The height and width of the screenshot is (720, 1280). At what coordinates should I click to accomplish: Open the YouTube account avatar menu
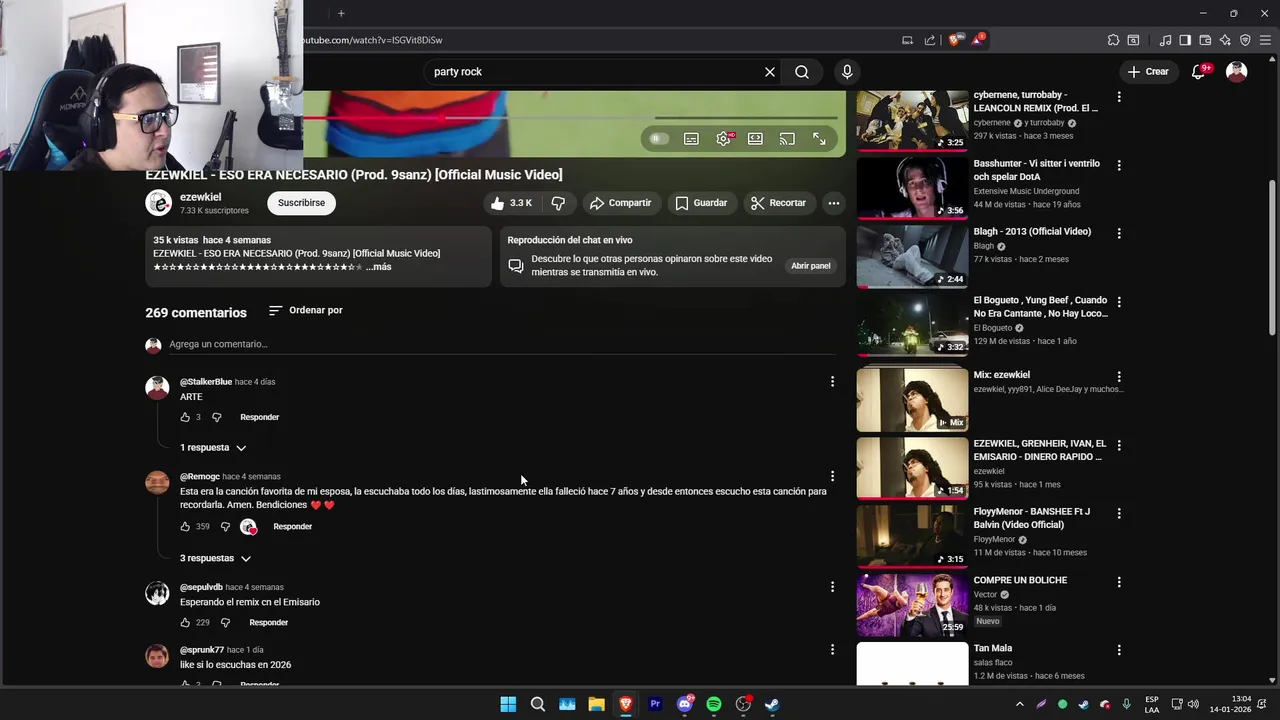(1237, 72)
